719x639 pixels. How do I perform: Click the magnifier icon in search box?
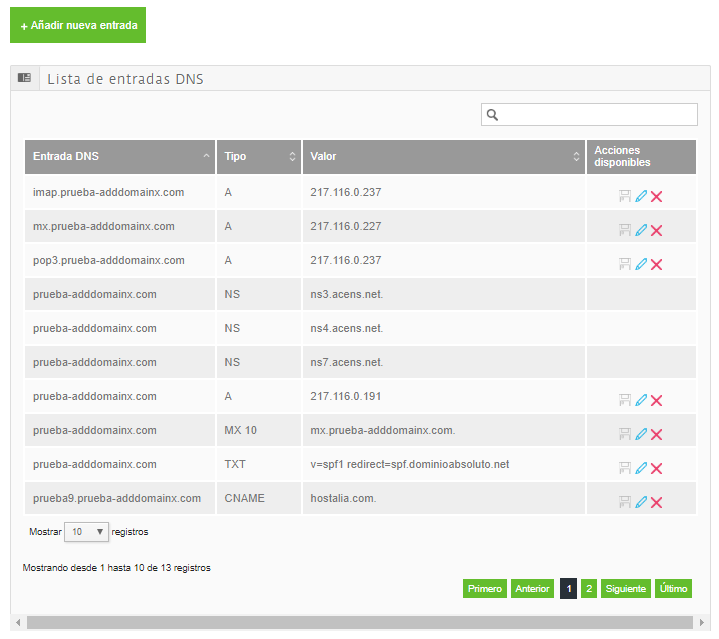[492, 115]
